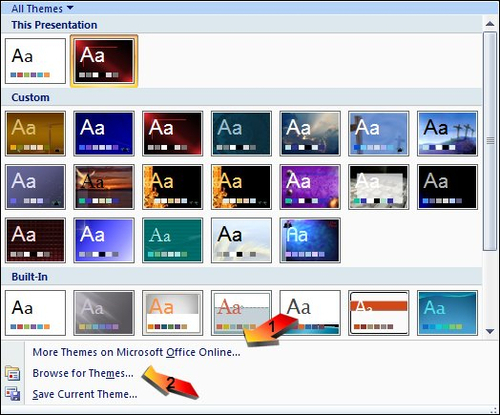The image size is (500, 415).
Task: Select the three crosses custom theme
Action: pyautogui.click(x=447, y=134)
